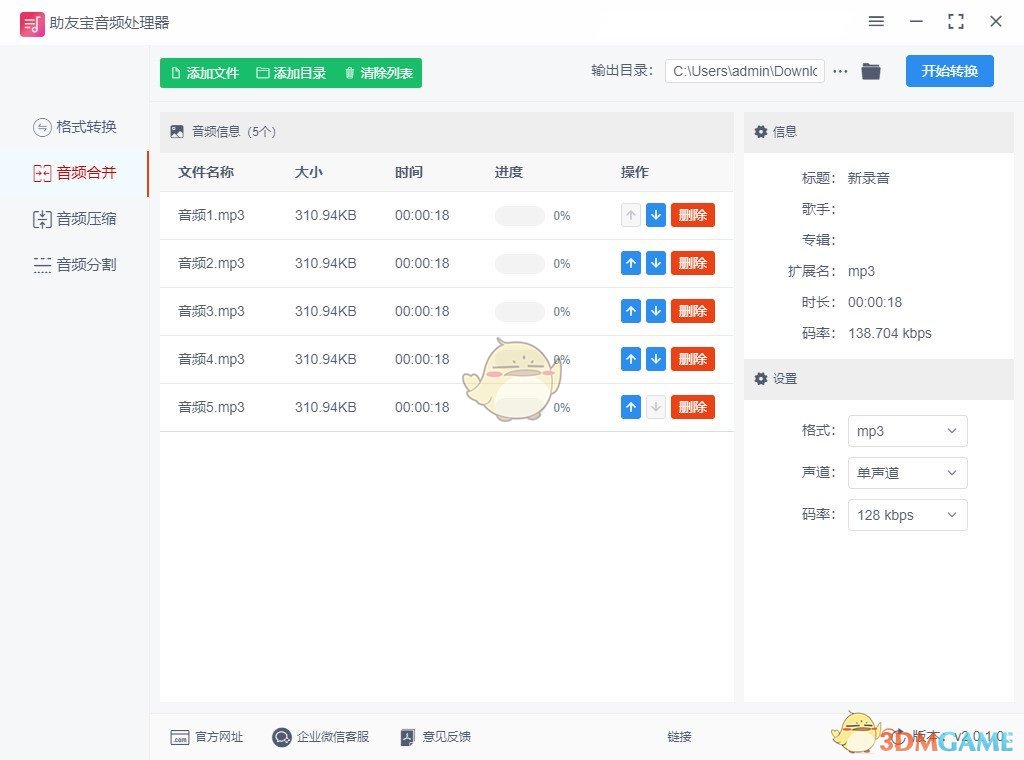
Task: Open the 格式 format dropdown
Action: click(x=906, y=431)
